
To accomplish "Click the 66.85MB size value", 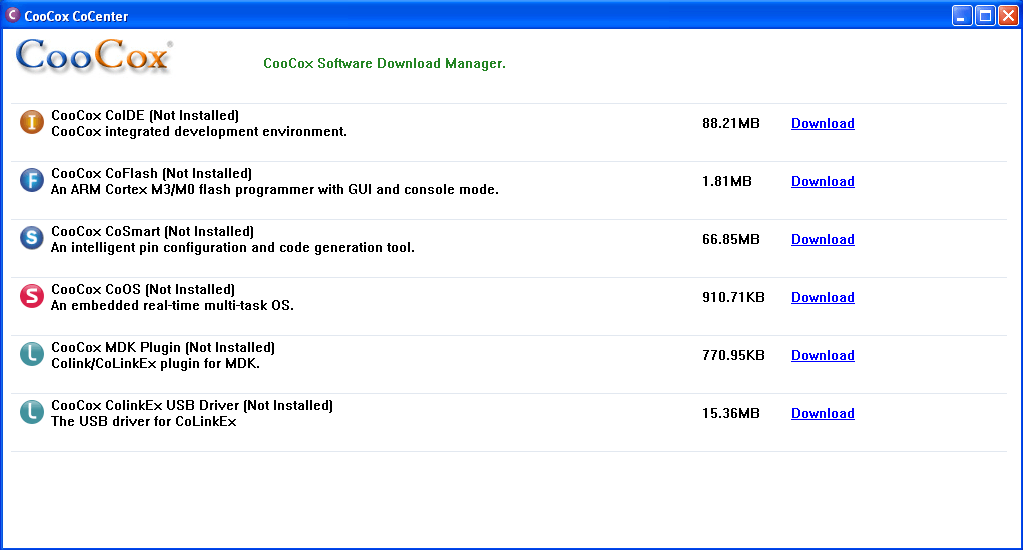I will pyautogui.click(x=731, y=239).
